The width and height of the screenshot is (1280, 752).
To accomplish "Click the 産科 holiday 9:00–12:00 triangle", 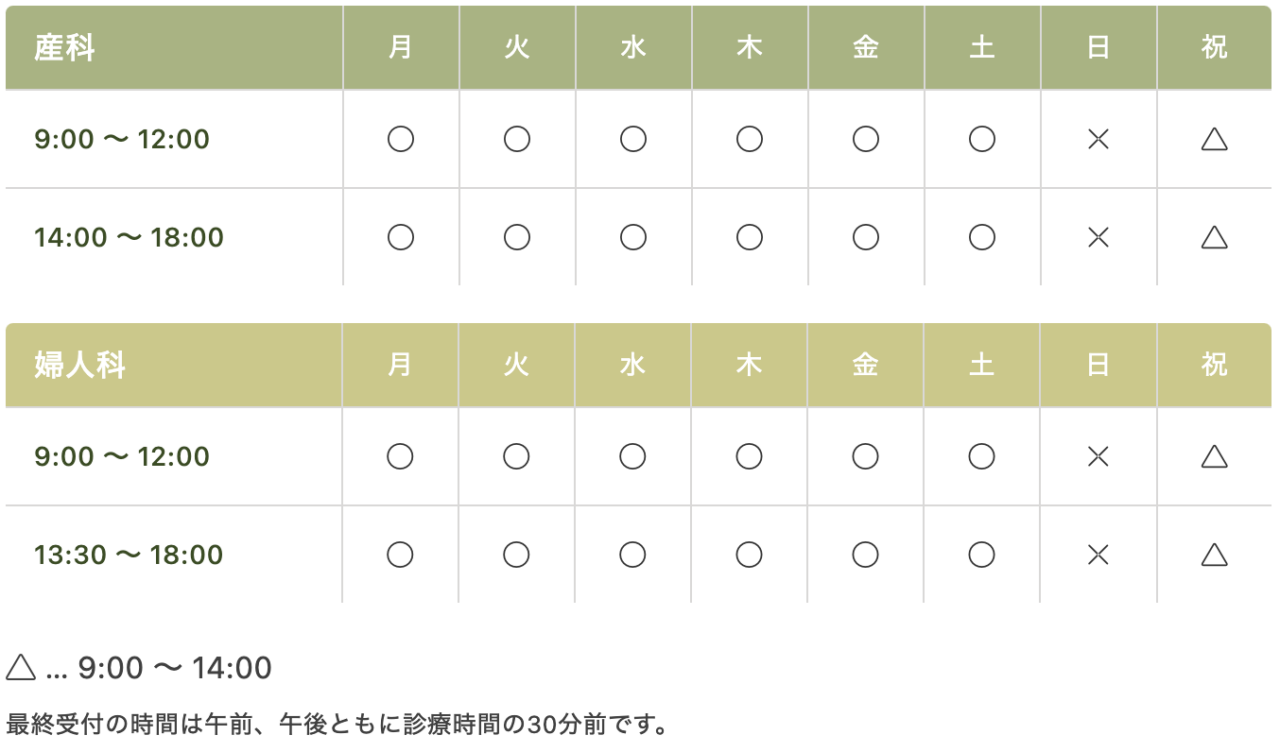I will 1214,139.
